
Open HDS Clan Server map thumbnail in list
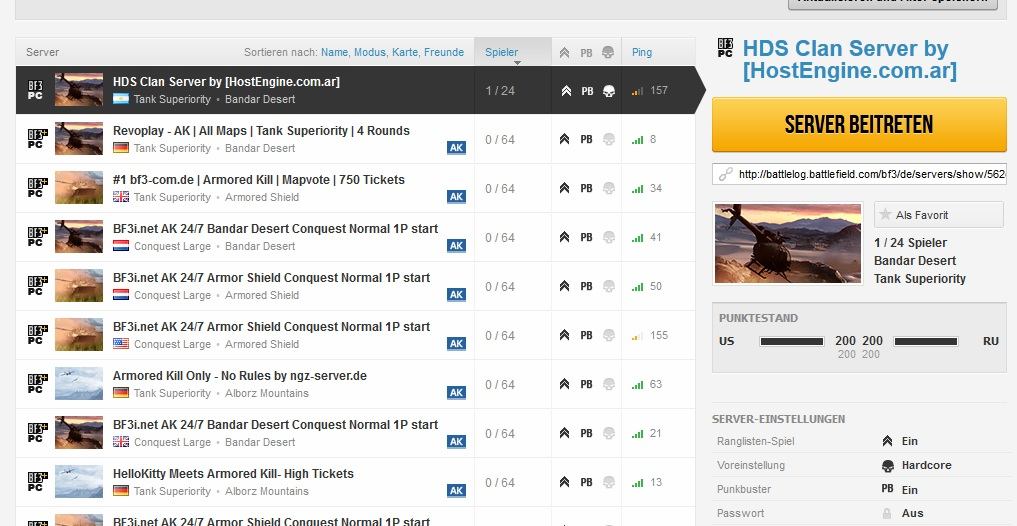coord(78,90)
